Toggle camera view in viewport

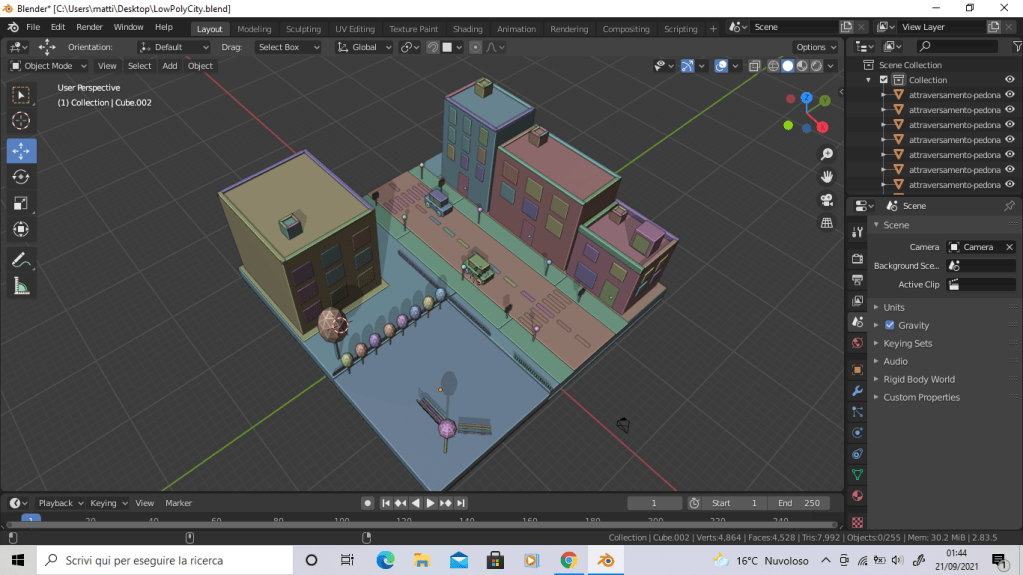tap(827, 199)
